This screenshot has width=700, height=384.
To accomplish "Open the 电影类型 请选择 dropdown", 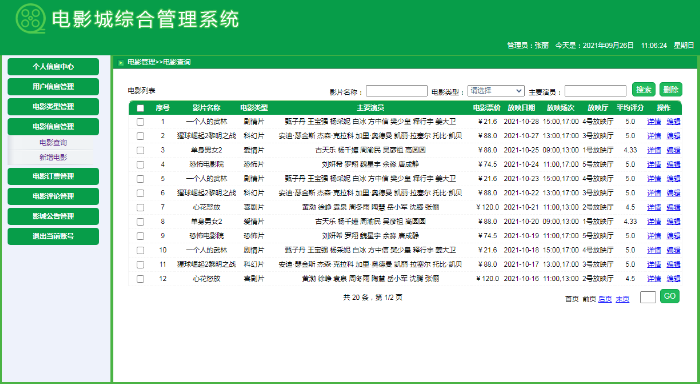I will [x=496, y=91].
